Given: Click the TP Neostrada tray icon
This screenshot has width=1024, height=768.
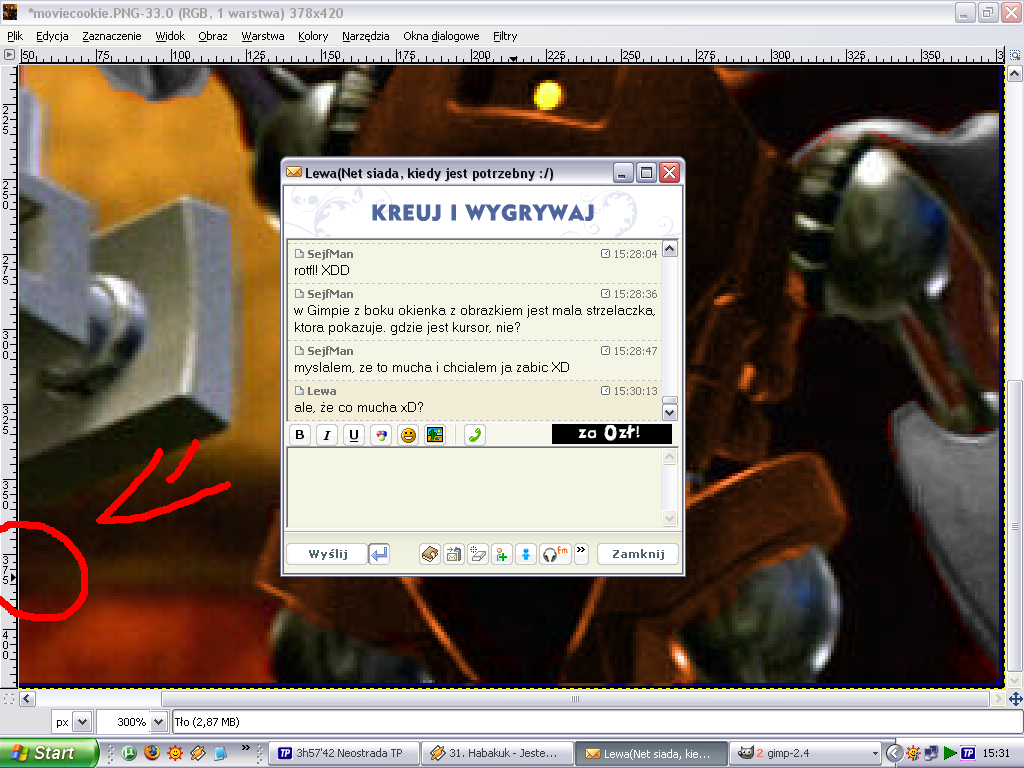Looking at the screenshot, I should pos(968,753).
